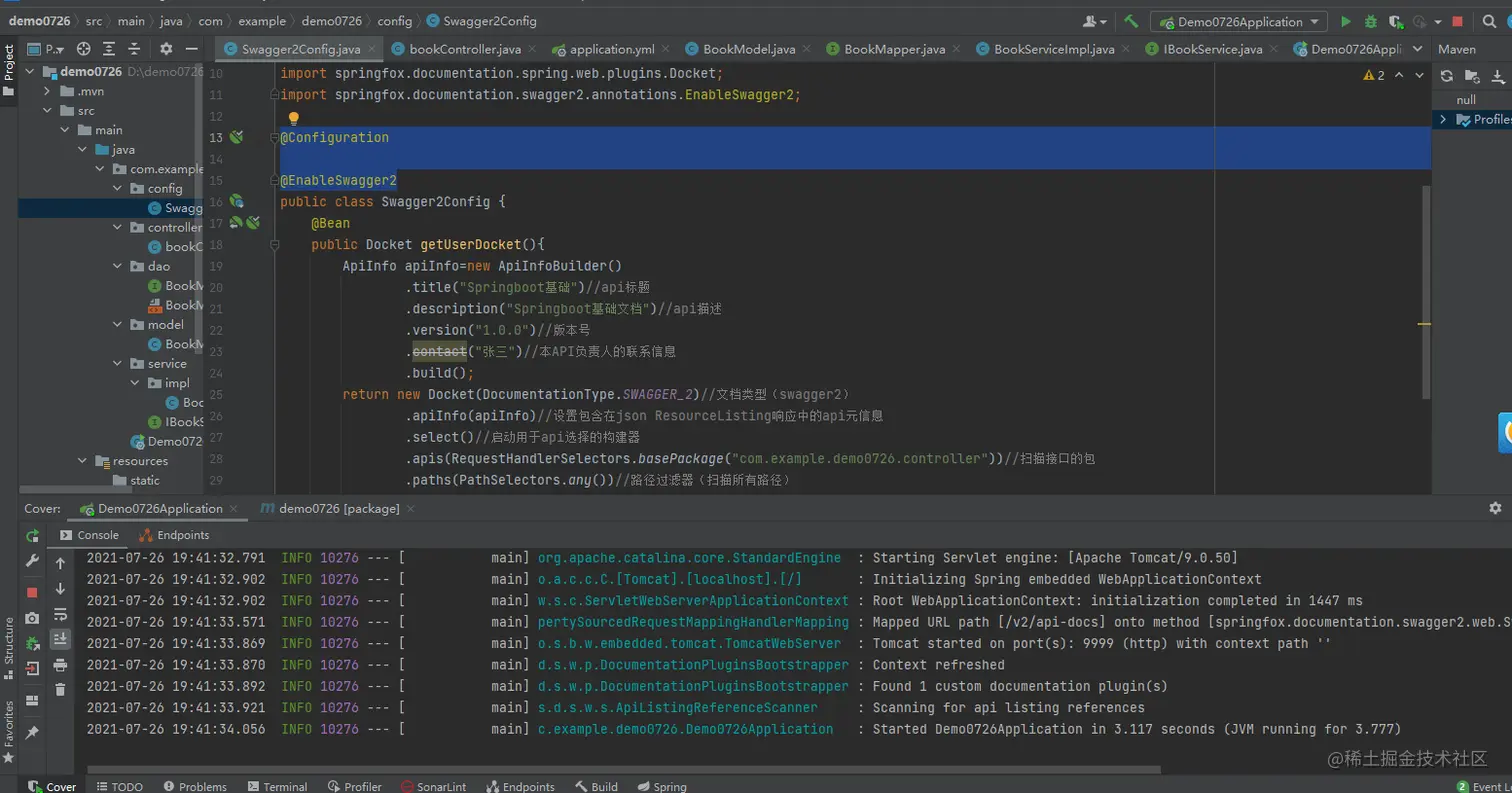1512x793 pixels.
Task: Build project using the hammer icon
Action: [1131, 22]
